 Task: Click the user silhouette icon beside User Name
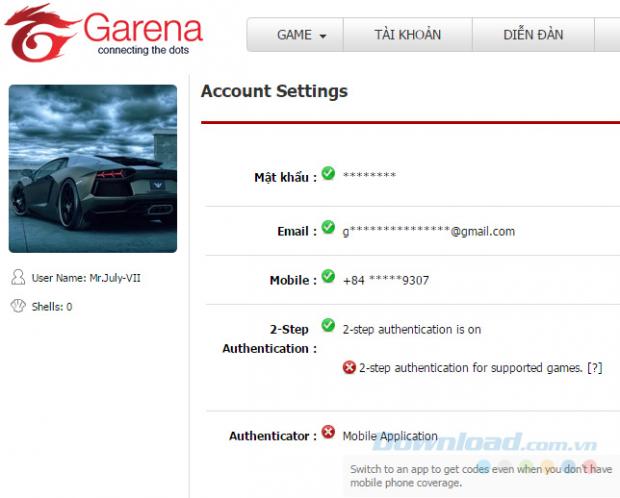(17, 277)
